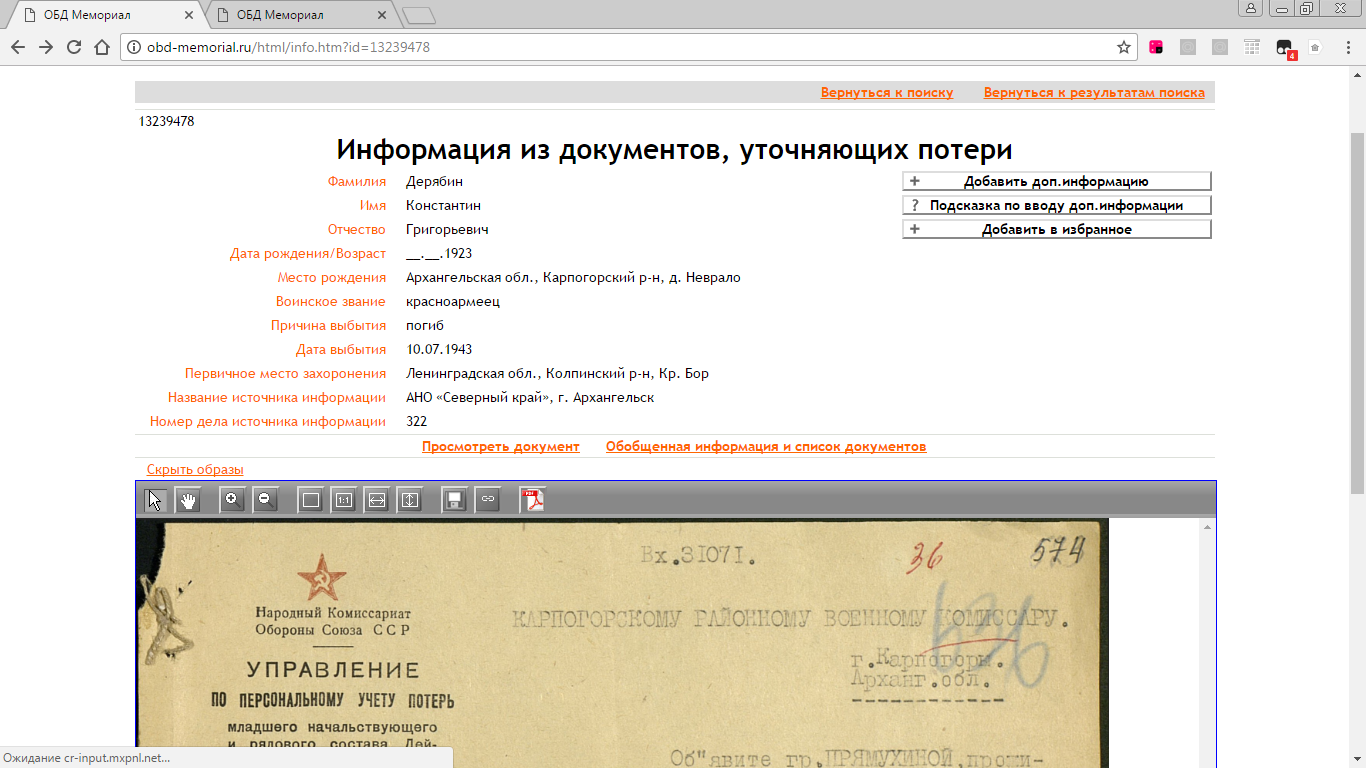Save image with the floppy disk icon

click(454, 500)
